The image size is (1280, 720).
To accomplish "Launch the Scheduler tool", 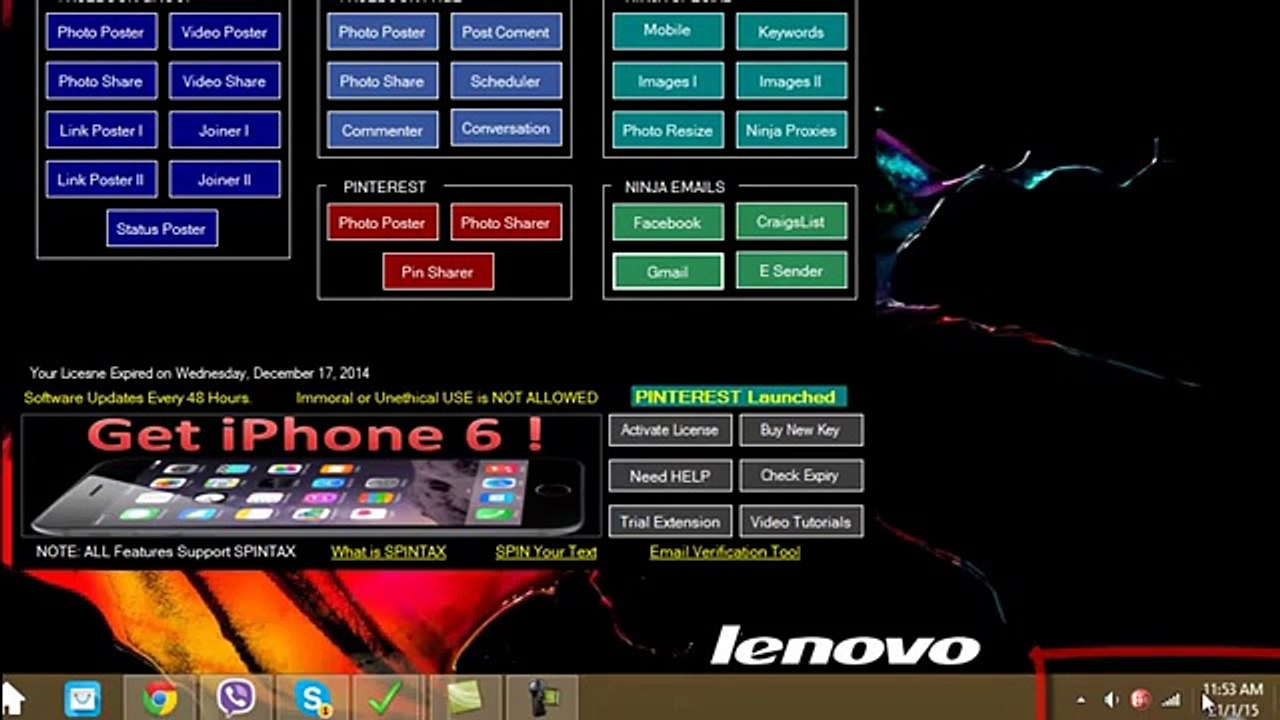I will point(506,81).
